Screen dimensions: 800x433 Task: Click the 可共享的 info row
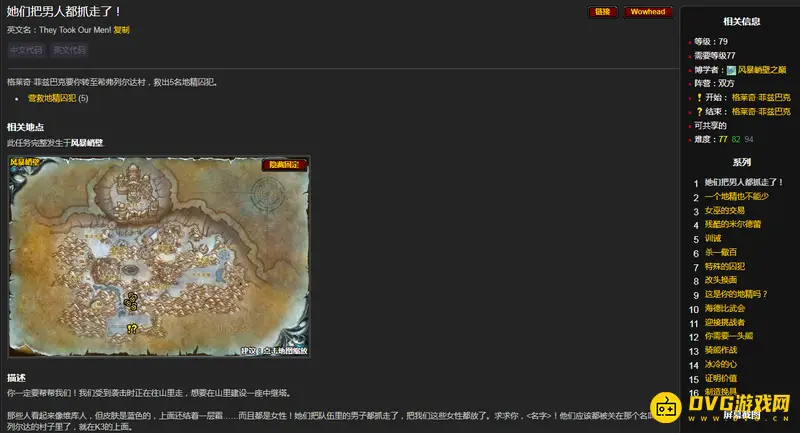tap(710, 125)
